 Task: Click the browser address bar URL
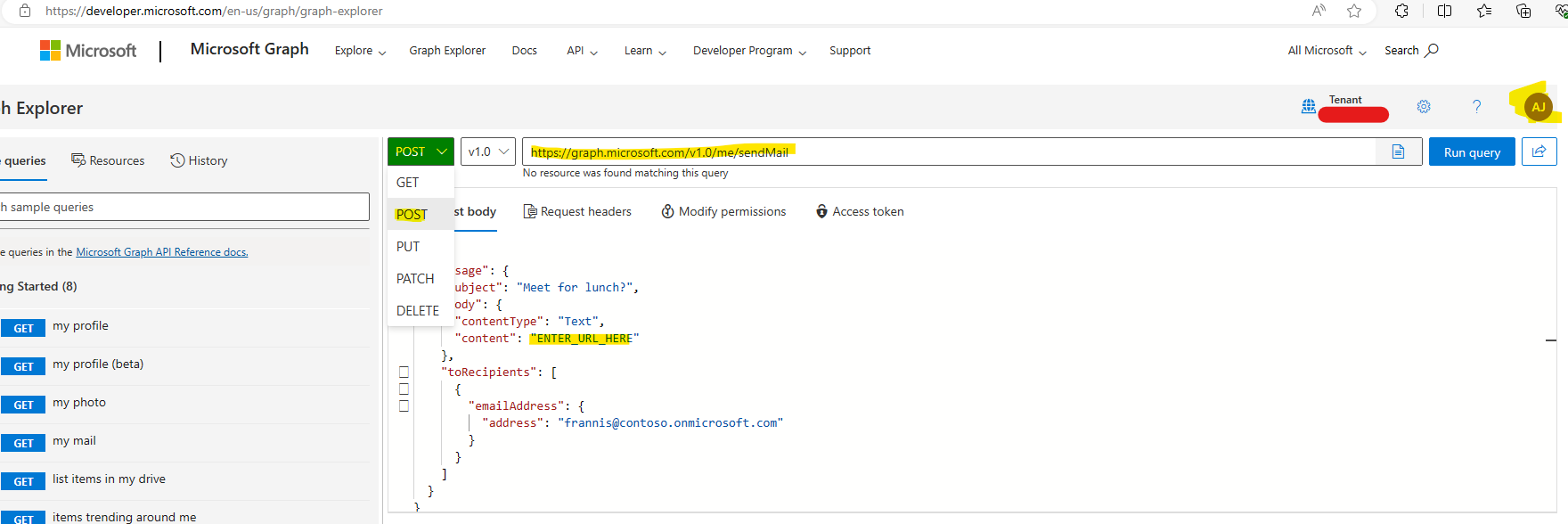click(x=214, y=11)
